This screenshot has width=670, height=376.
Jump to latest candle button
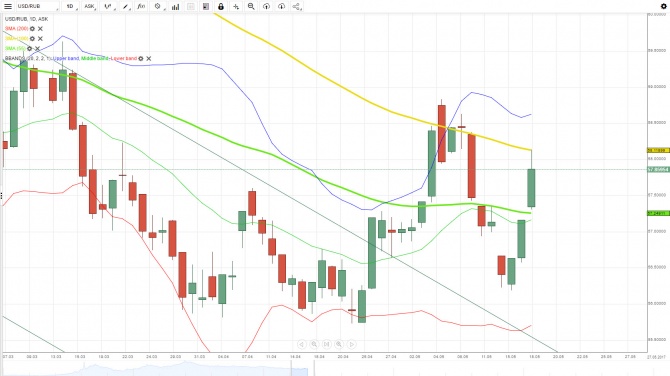tap(326, 344)
